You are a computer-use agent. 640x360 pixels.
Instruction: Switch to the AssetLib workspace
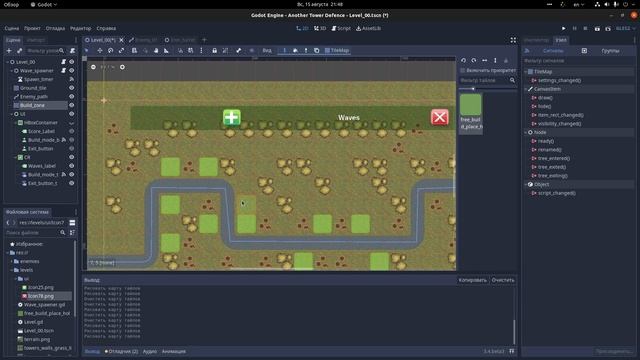pyautogui.click(x=369, y=29)
